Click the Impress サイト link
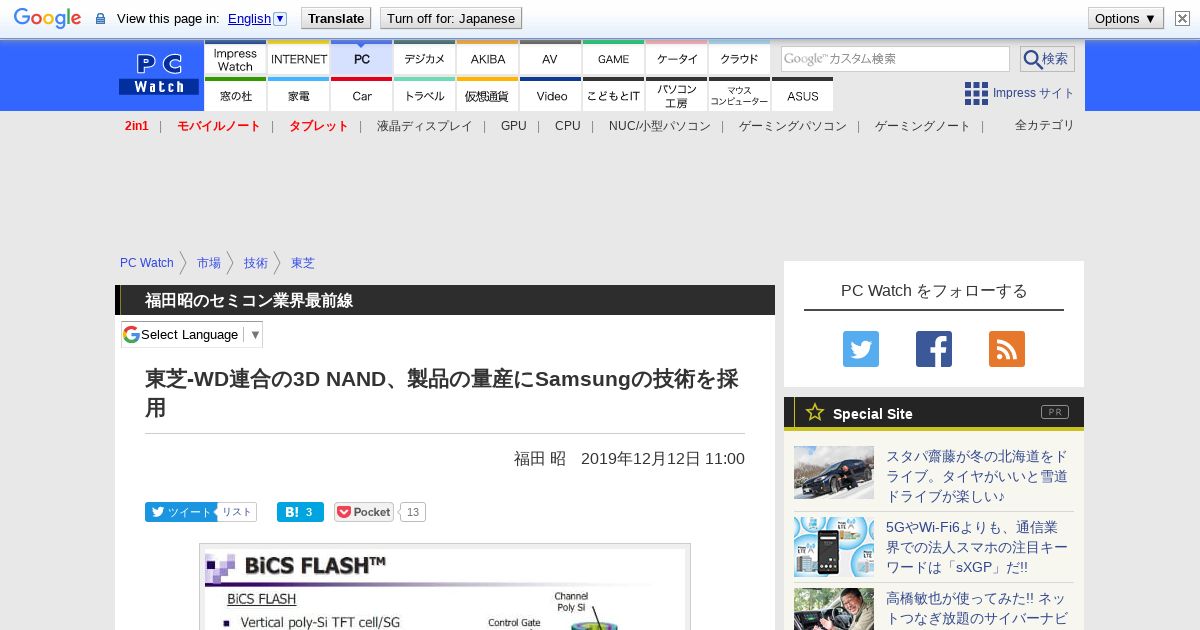Screen dimensions: 1200x630 [1033, 93]
